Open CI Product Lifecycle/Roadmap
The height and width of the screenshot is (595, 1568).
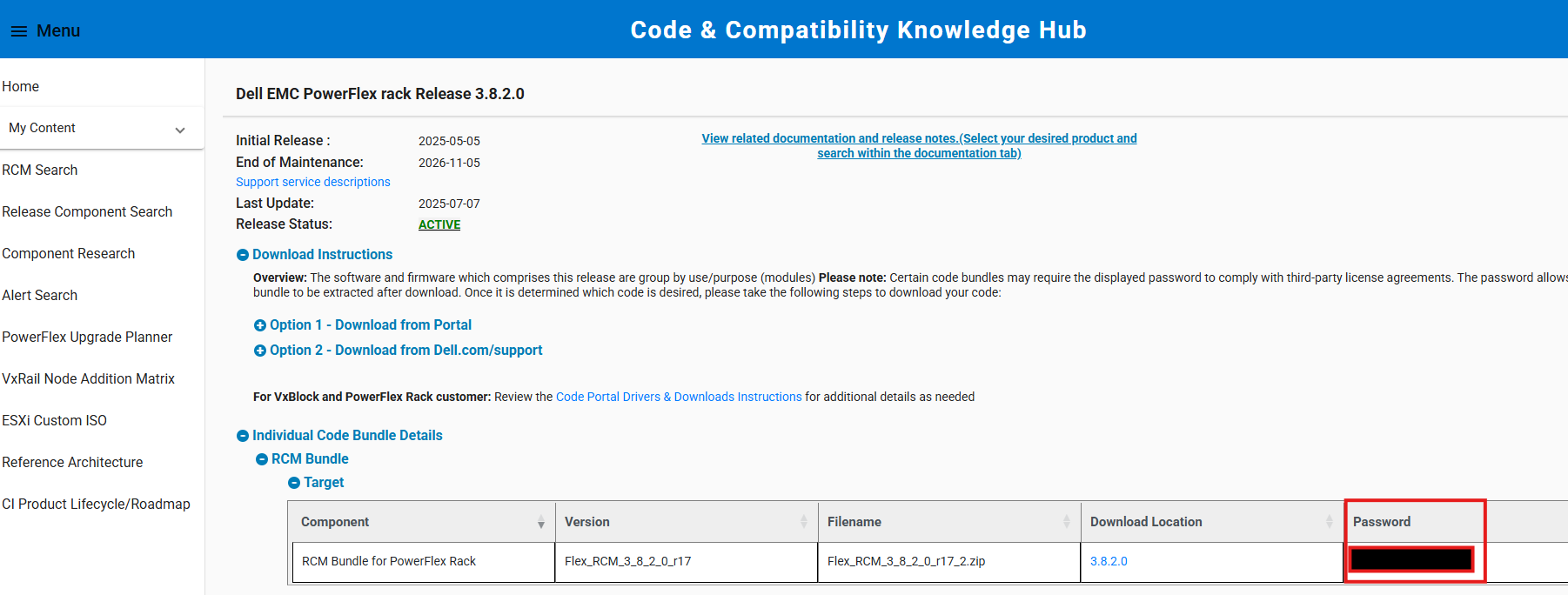[x=96, y=505]
